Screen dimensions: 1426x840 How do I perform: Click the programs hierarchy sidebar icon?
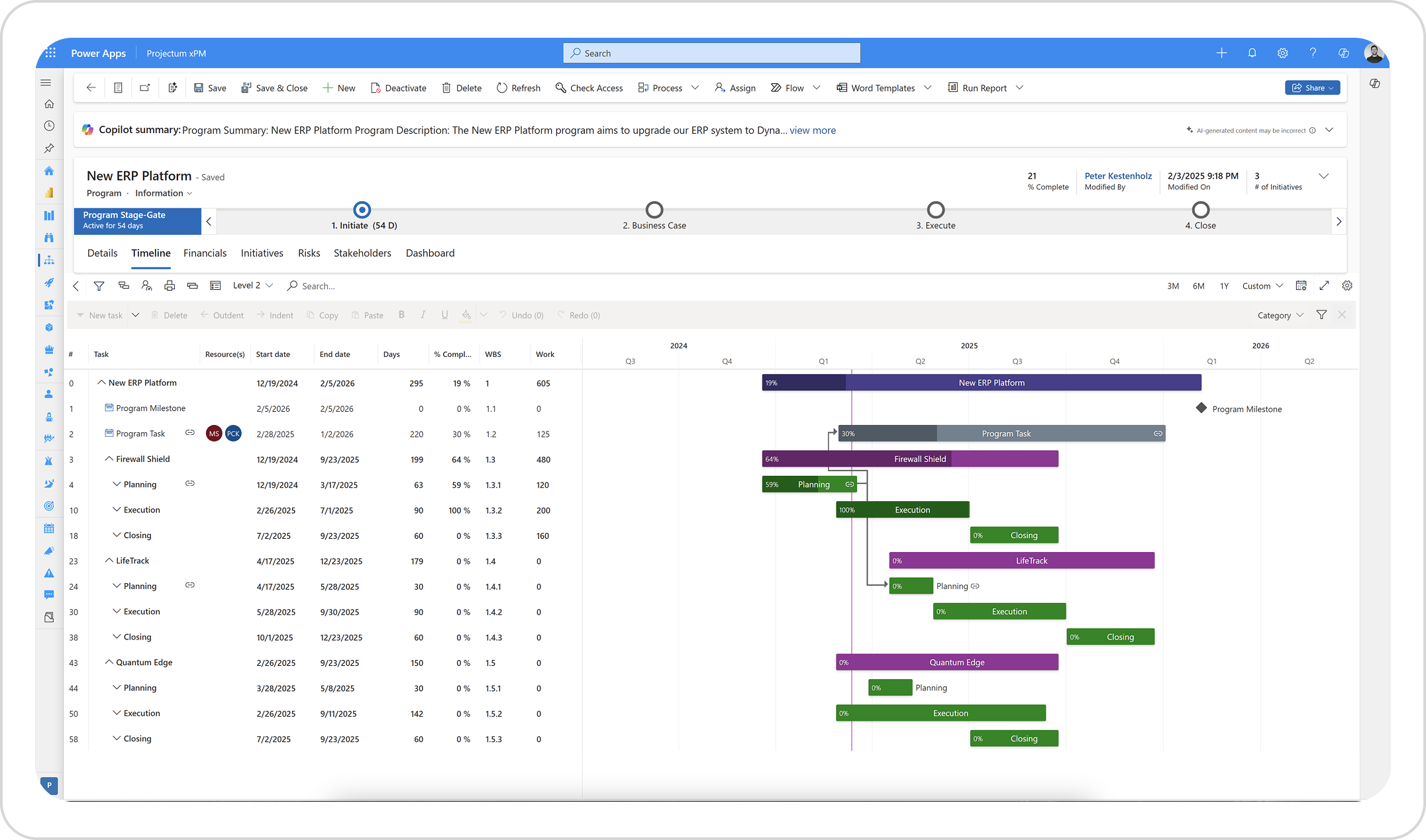coord(49,260)
